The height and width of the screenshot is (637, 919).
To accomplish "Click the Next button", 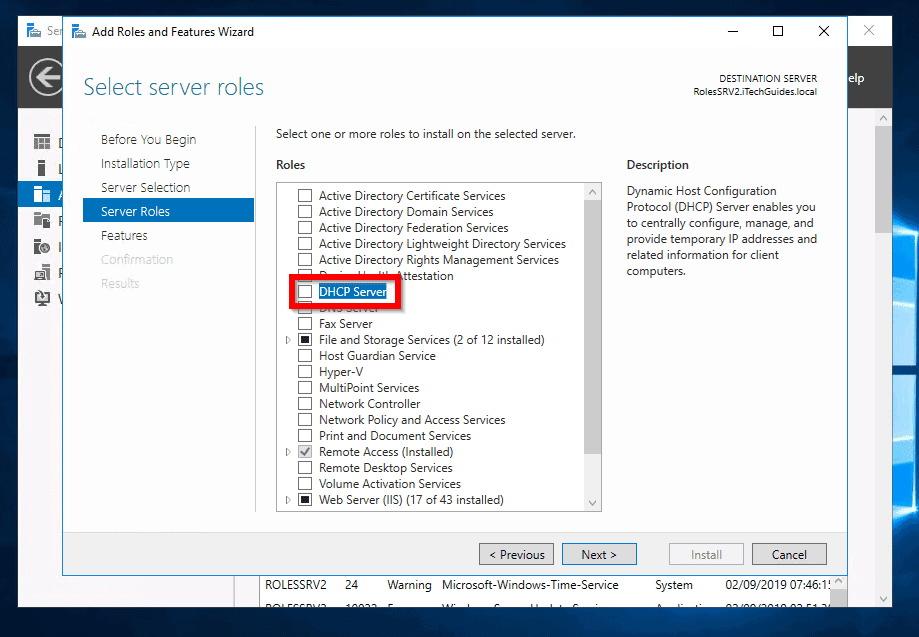I will (x=599, y=553).
